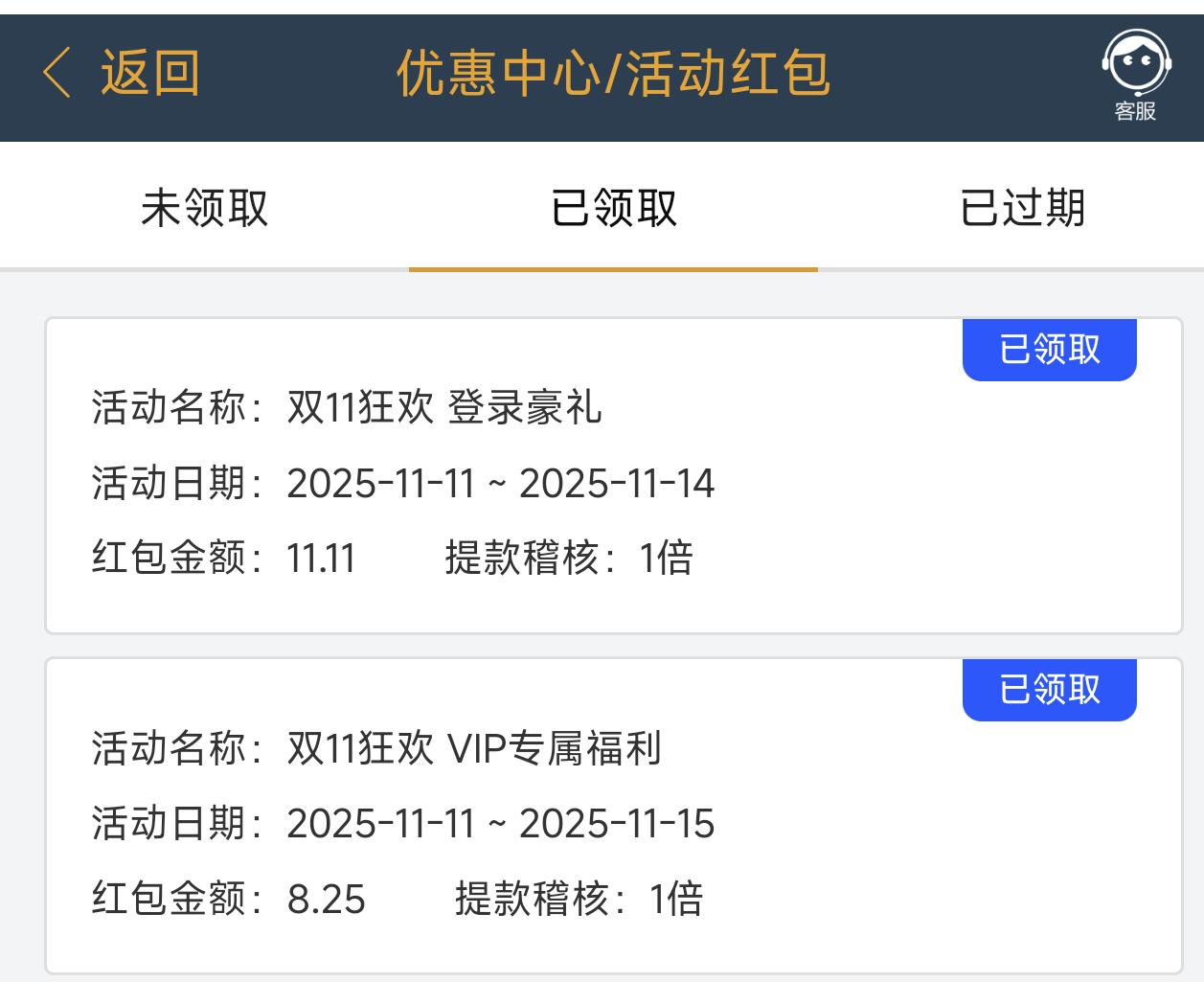Select the 双11狂欢 登录豪礼 activity name
Viewport: 1204px width, 982px height.
click(x=444, y=407)
